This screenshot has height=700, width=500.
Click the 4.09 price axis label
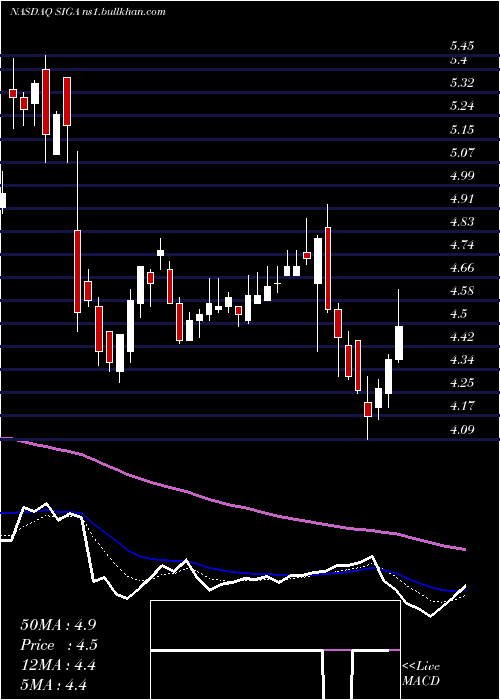pyautogui.click(x=462, y=430)
